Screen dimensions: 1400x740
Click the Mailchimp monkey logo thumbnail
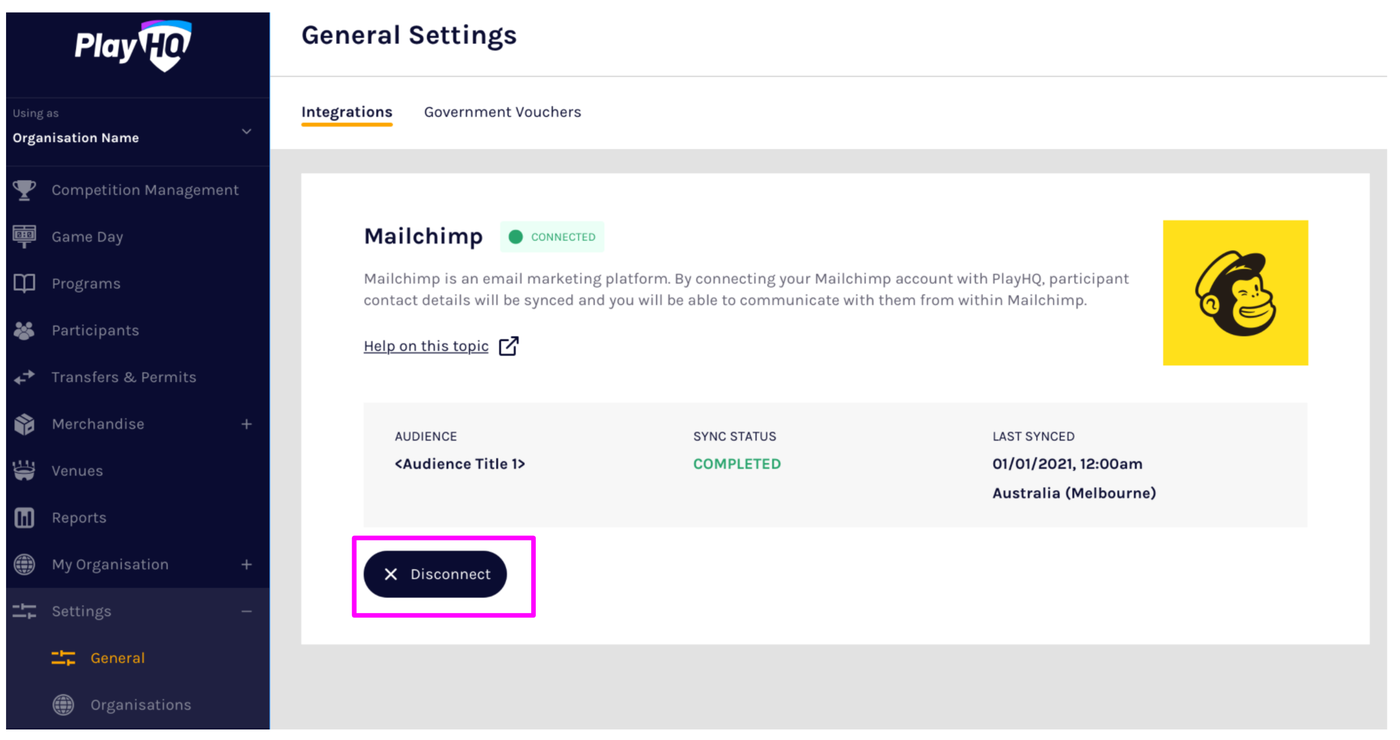tap(1235, 293)
